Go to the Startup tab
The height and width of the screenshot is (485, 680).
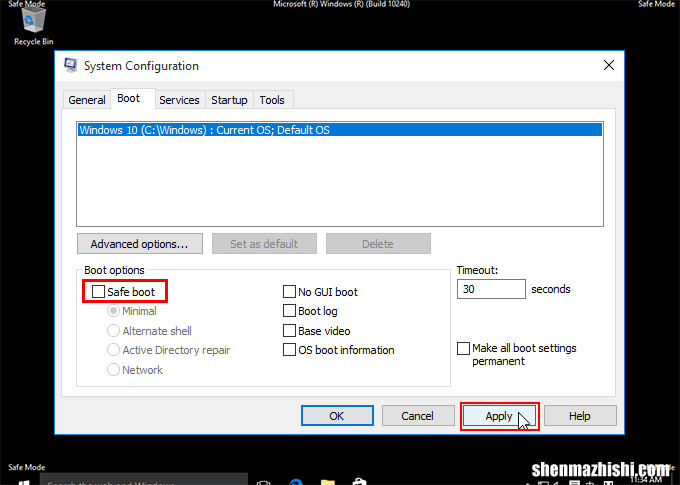coord(229,100)
